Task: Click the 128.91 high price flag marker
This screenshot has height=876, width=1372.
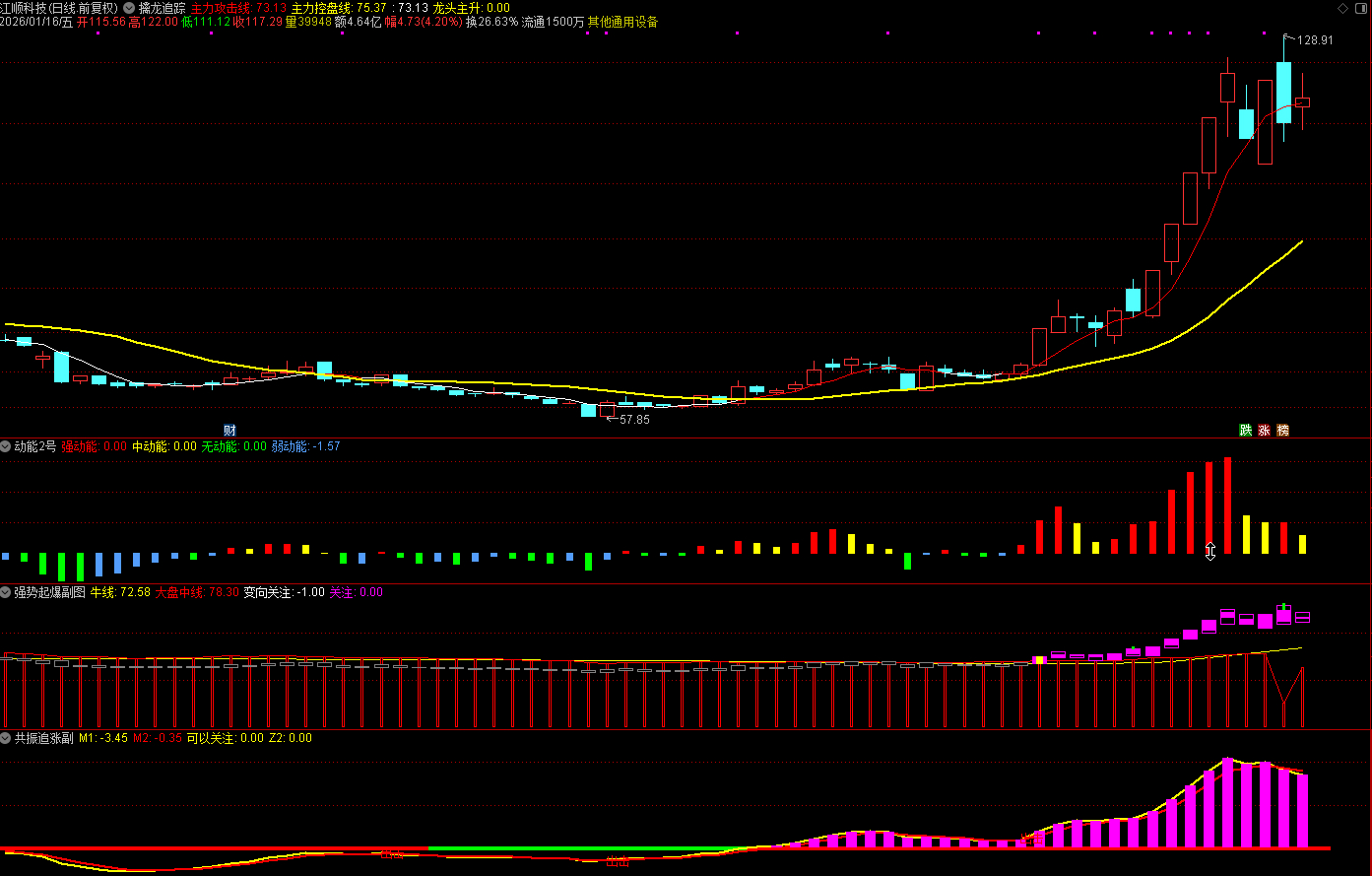Action: point(1314,40)
